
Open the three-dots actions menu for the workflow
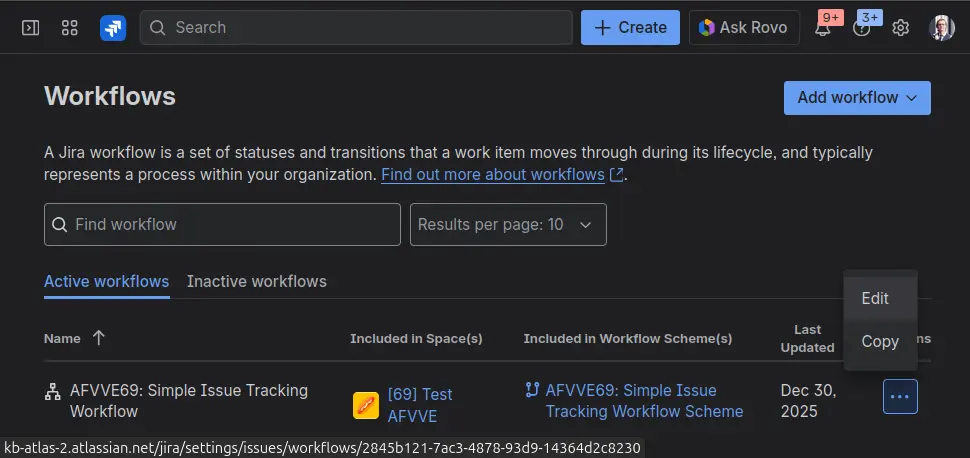click(900, 397)
